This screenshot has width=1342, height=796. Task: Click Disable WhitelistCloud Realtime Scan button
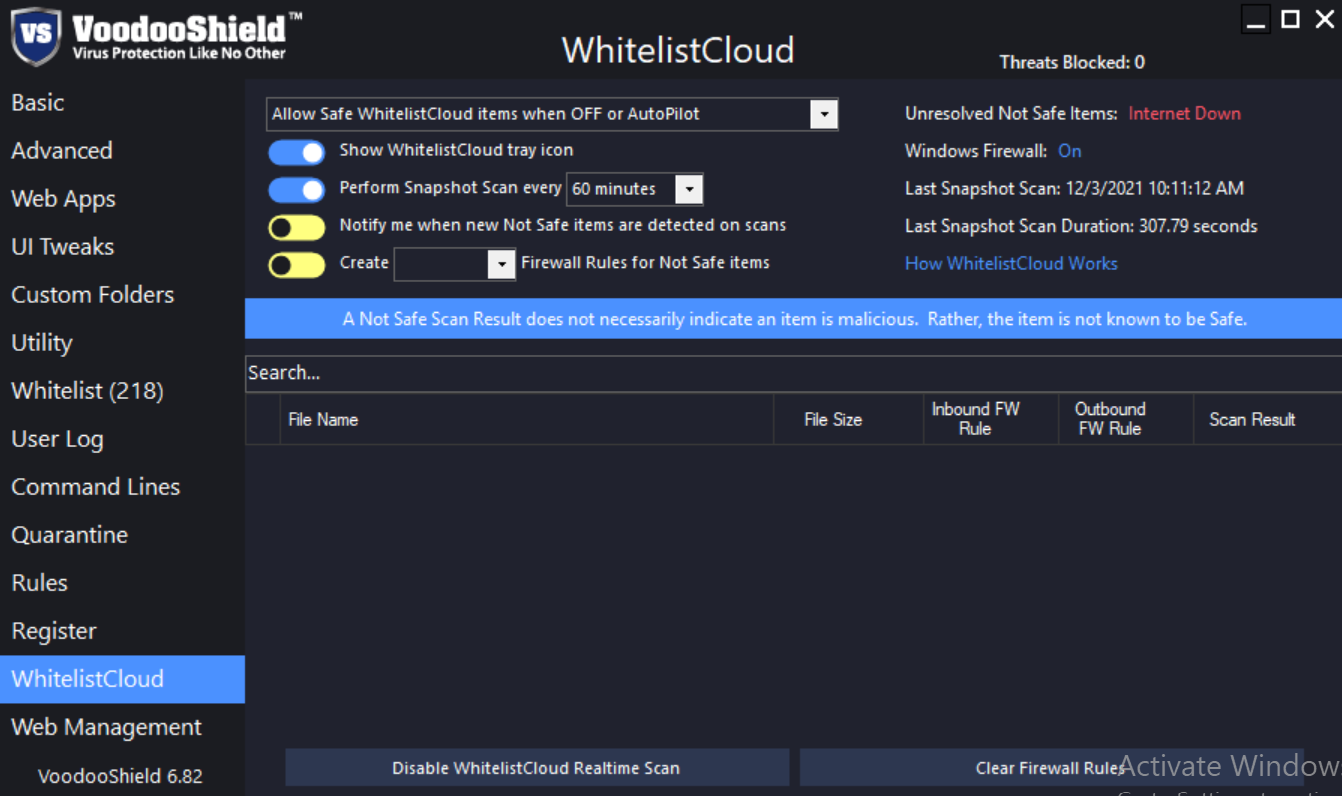tap(537, 768)
